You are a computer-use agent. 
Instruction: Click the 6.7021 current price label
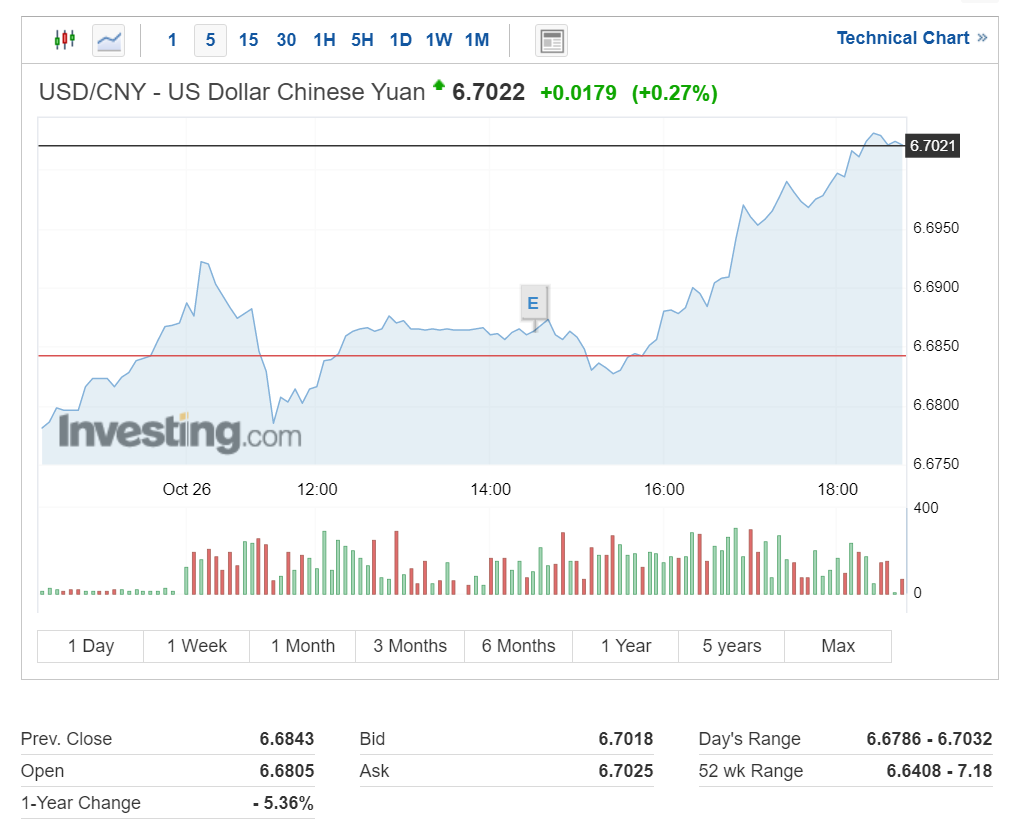click(932, 145)
